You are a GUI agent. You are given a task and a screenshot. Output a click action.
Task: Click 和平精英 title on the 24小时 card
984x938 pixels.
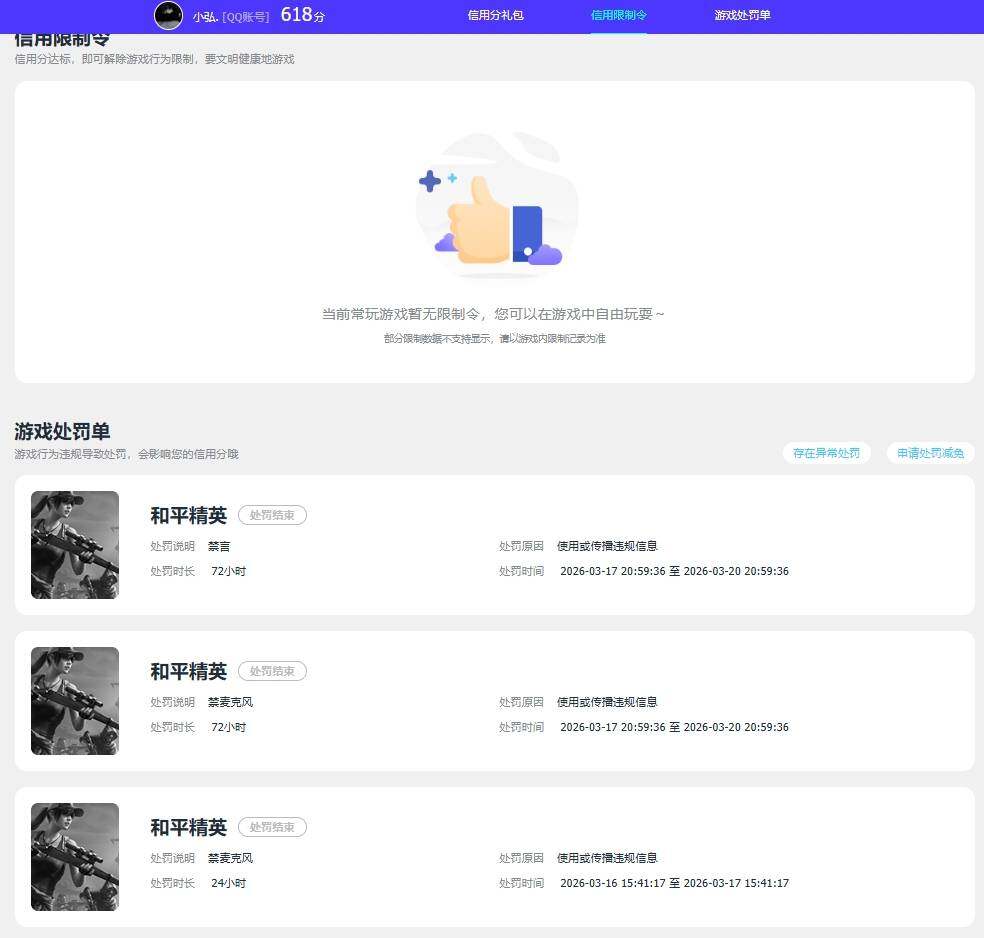pos(188,828)
